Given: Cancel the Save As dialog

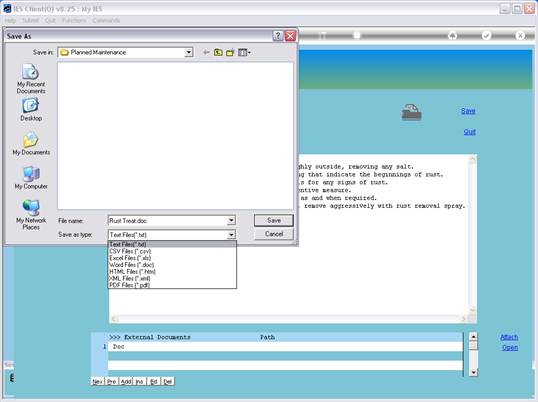Looking at the screenshot, I should click(274, 234).
